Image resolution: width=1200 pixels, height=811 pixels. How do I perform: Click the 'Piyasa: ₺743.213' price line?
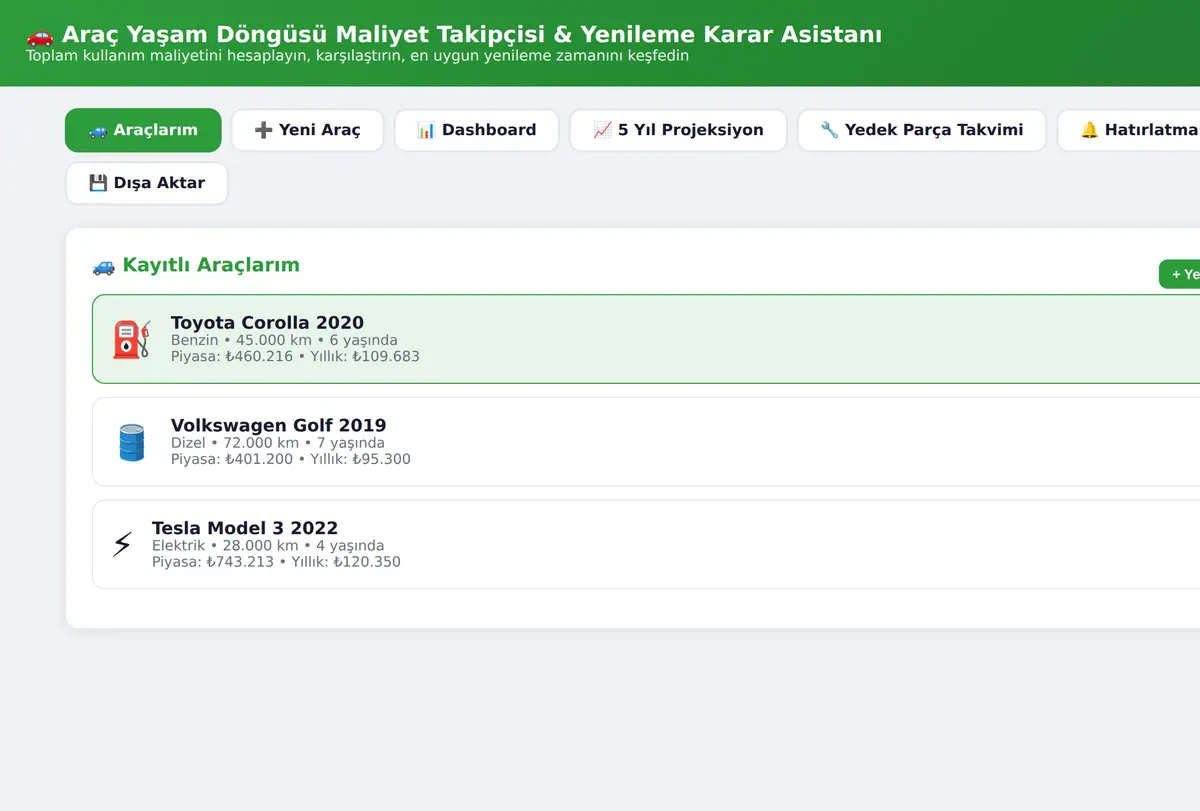276,563
